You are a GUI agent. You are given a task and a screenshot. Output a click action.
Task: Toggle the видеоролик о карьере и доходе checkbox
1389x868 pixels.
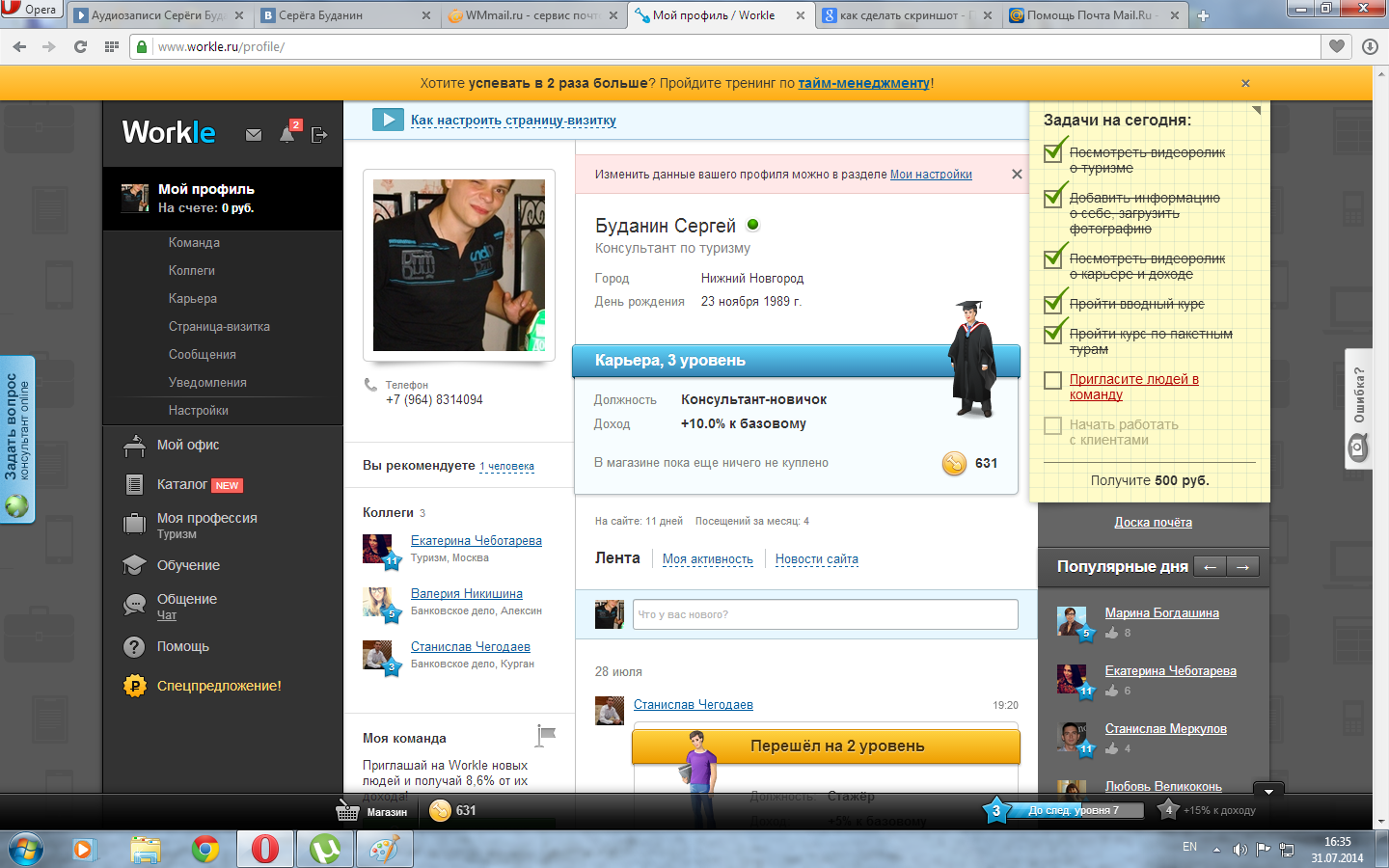pos(1053,258)
